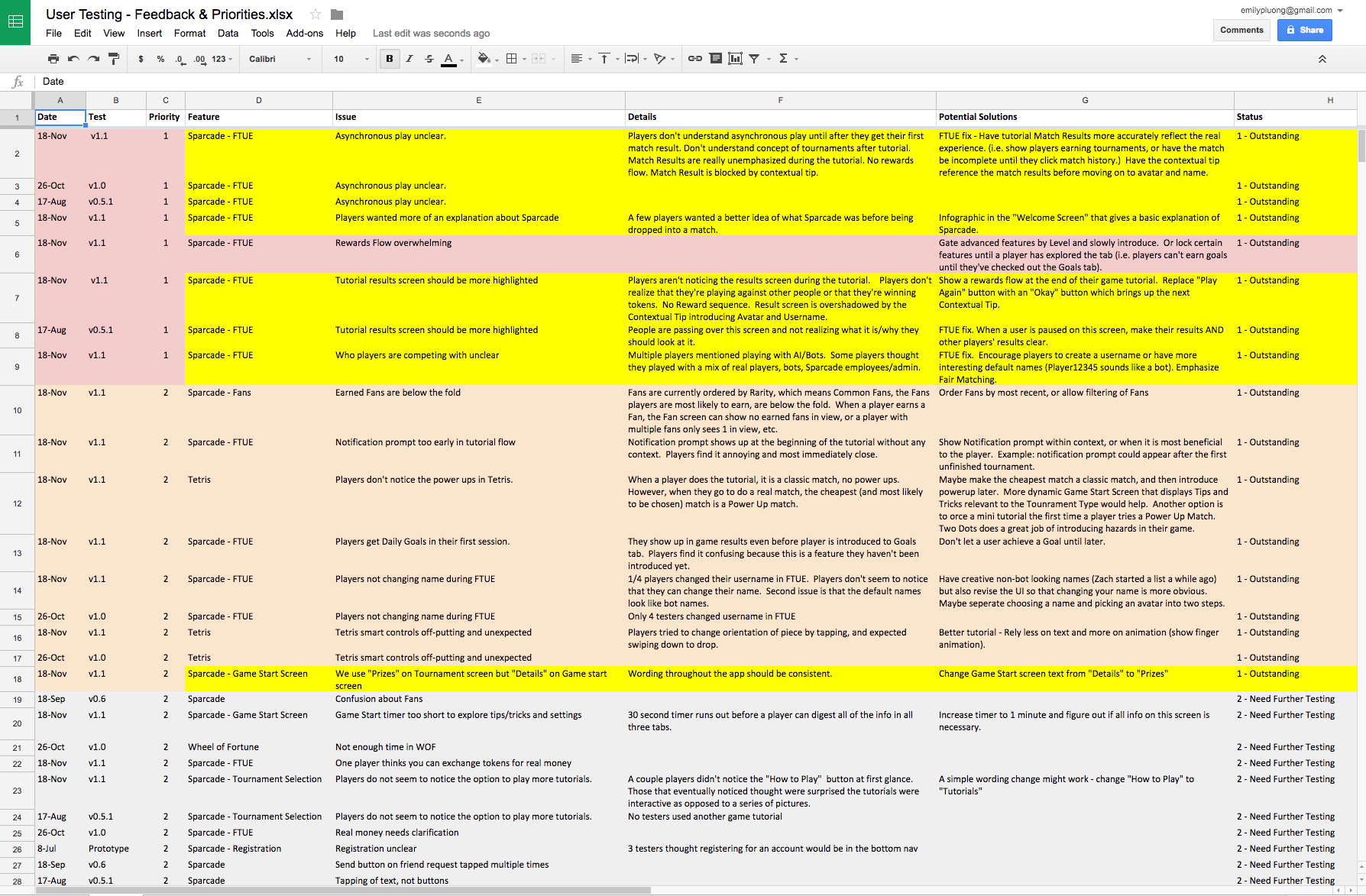Open the Help menu
This screenshot has width=1366, height=896.
pyautogui.click(x=345, y=33)
